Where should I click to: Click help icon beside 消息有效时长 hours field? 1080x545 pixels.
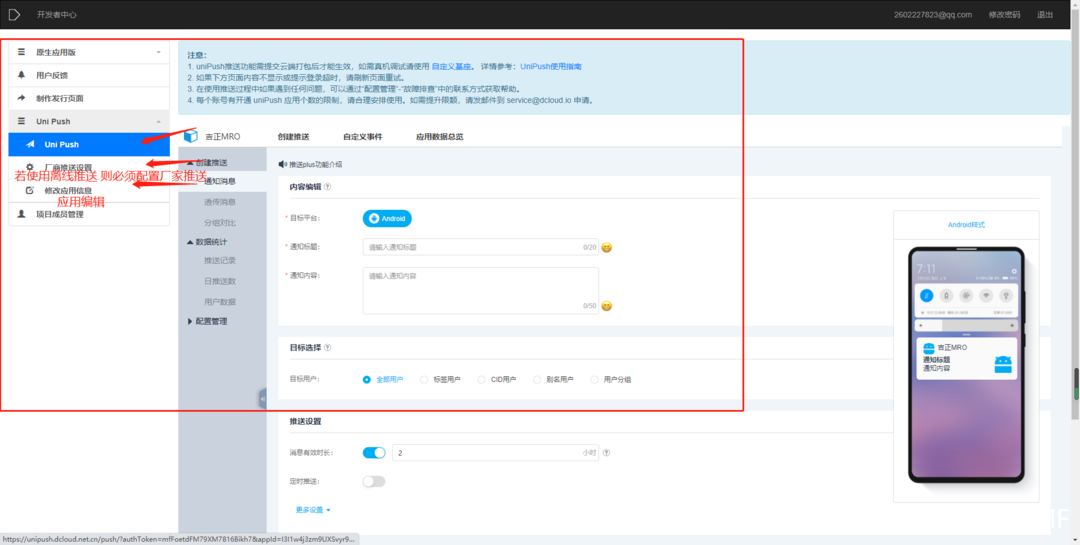click(606, 453)
